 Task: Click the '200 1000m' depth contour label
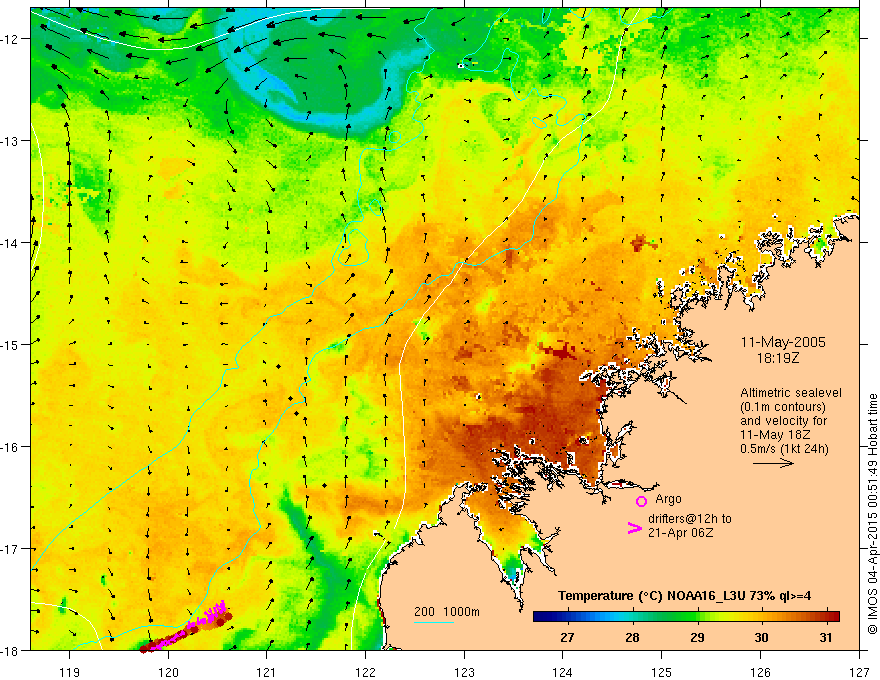click(447, 612)
